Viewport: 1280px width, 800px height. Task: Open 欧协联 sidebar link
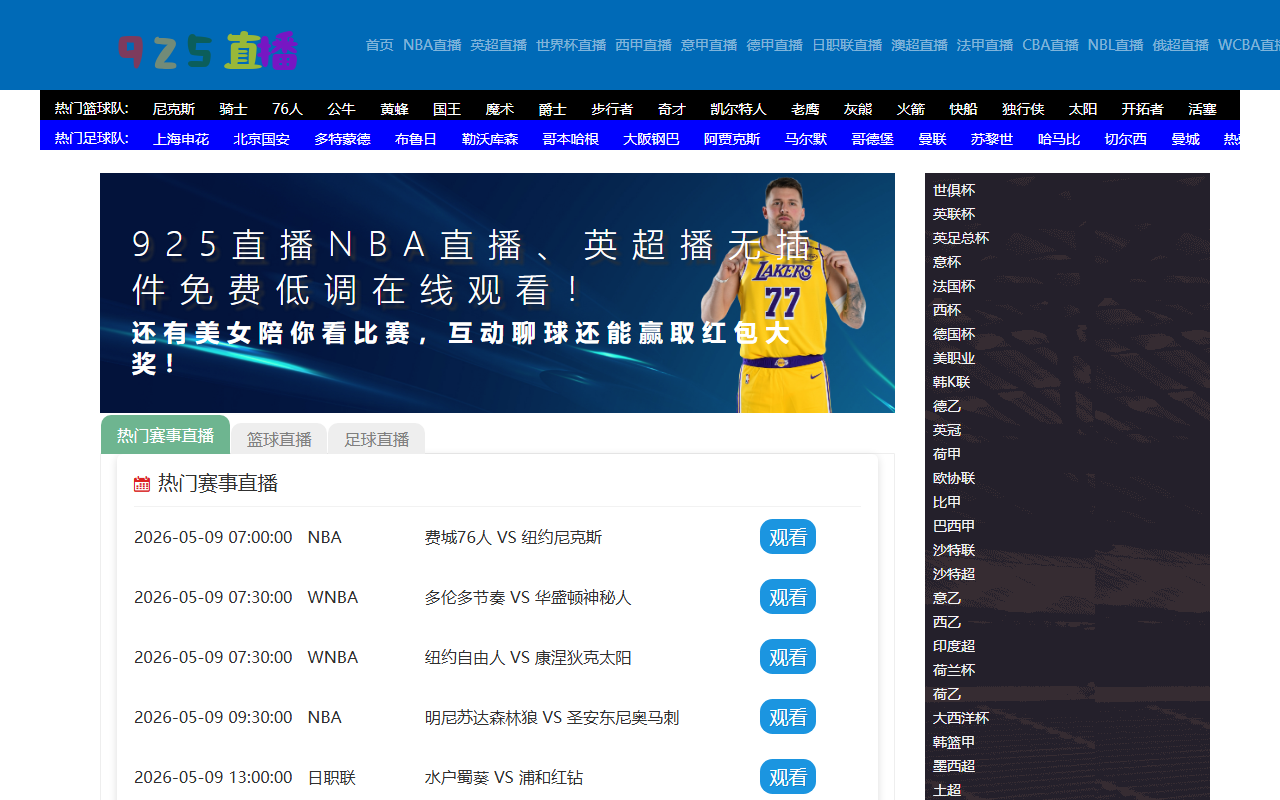(954, 478)
